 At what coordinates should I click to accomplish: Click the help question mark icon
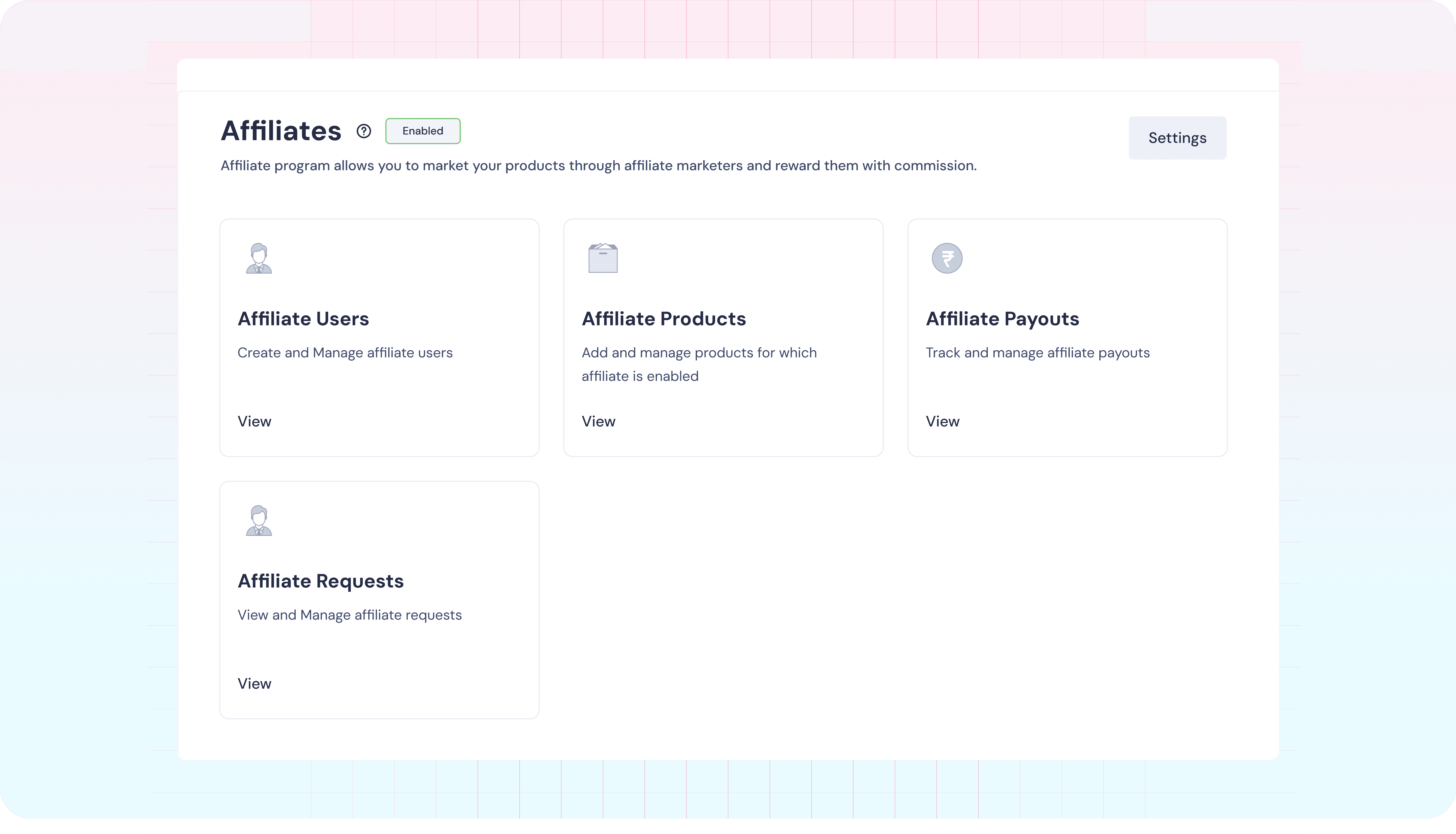[x=363, y=131]
